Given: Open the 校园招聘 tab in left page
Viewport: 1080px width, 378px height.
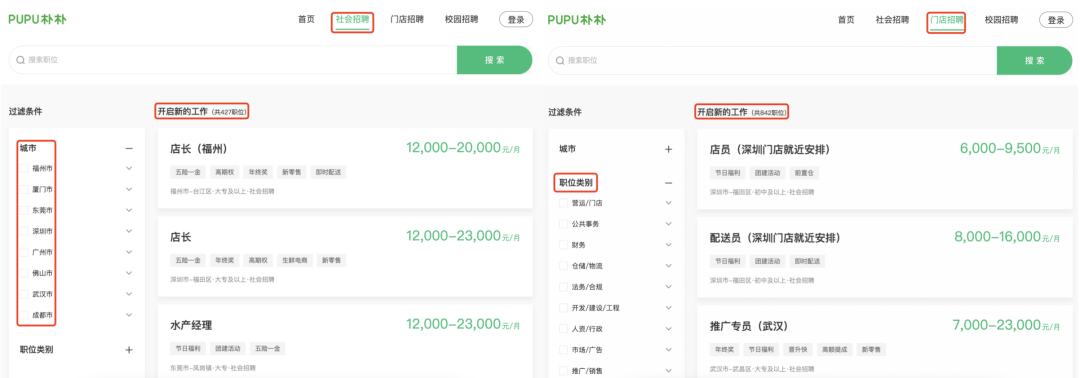Looking at the screenshot, I should click(461, 19).
